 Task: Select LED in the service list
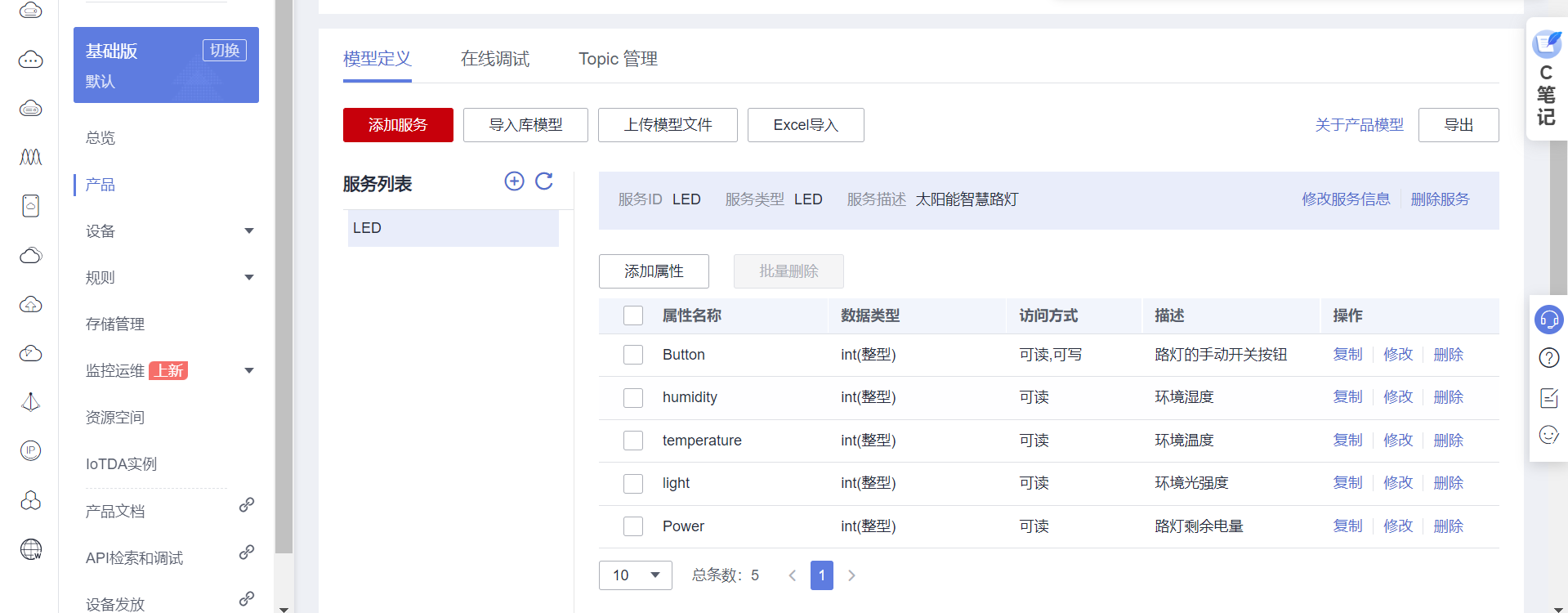[x=453, y=228]
